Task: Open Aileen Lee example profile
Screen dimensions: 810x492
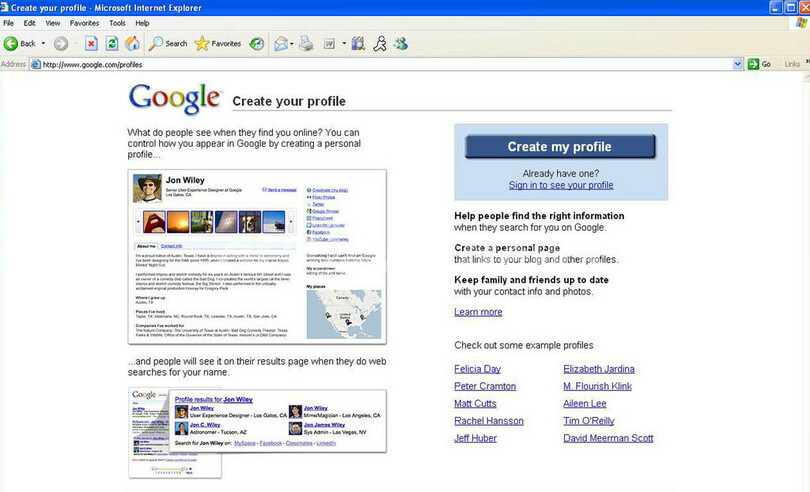Action: (x=585, y=403)
